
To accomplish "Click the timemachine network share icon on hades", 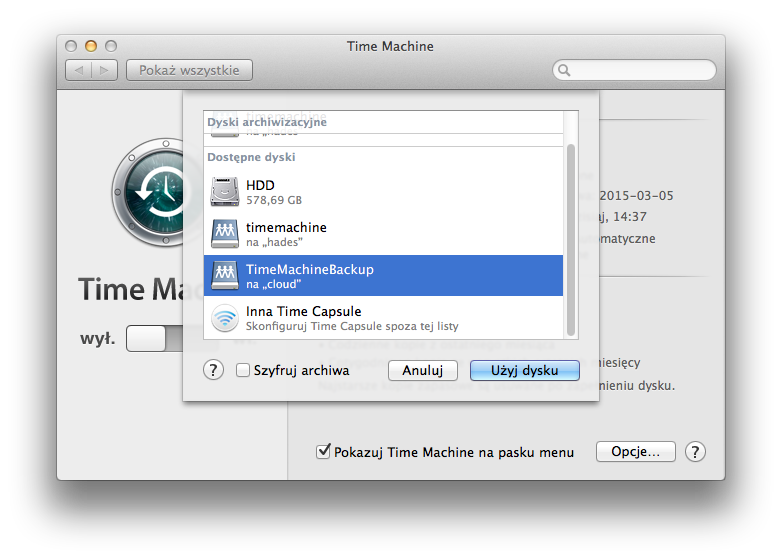I will point(224,234).
